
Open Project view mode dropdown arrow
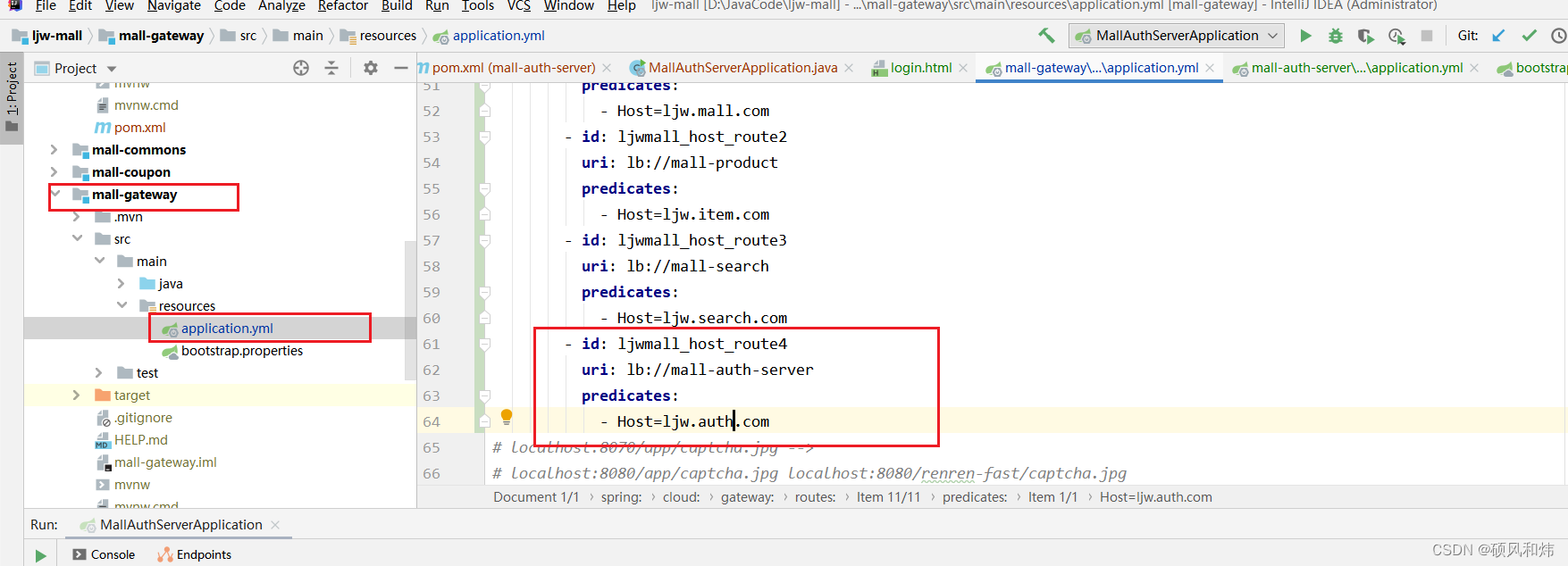point(112,69)
